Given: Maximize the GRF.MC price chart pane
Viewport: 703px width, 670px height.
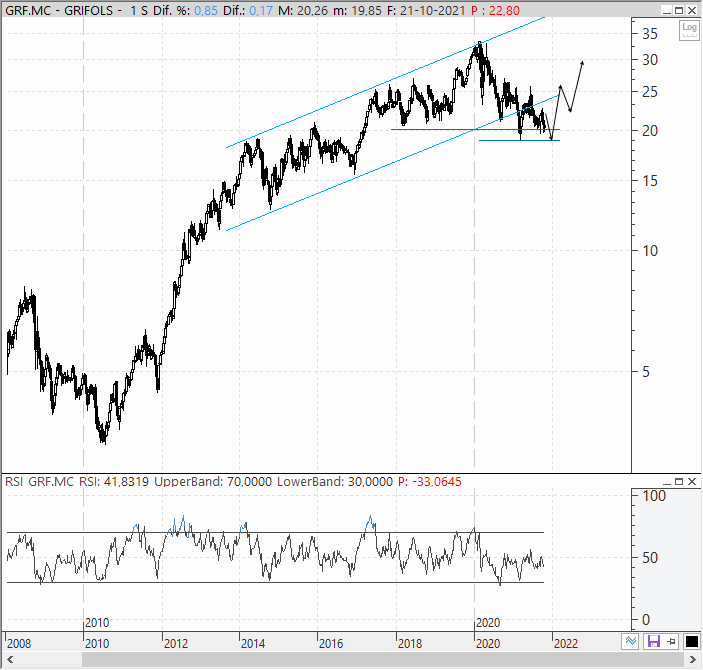Looking at the screenshot, I should pyautogui.click(x=679, y=10).
